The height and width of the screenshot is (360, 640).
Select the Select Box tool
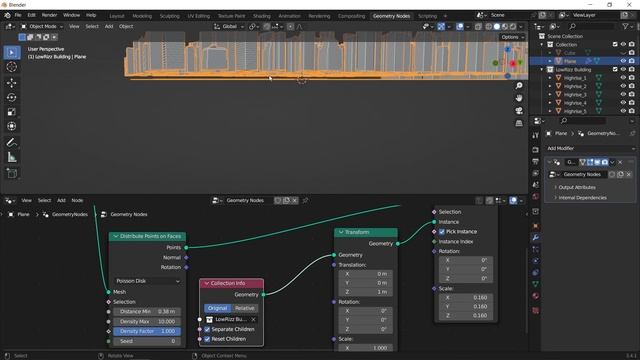pyautogui.click(x=11, y=53)
